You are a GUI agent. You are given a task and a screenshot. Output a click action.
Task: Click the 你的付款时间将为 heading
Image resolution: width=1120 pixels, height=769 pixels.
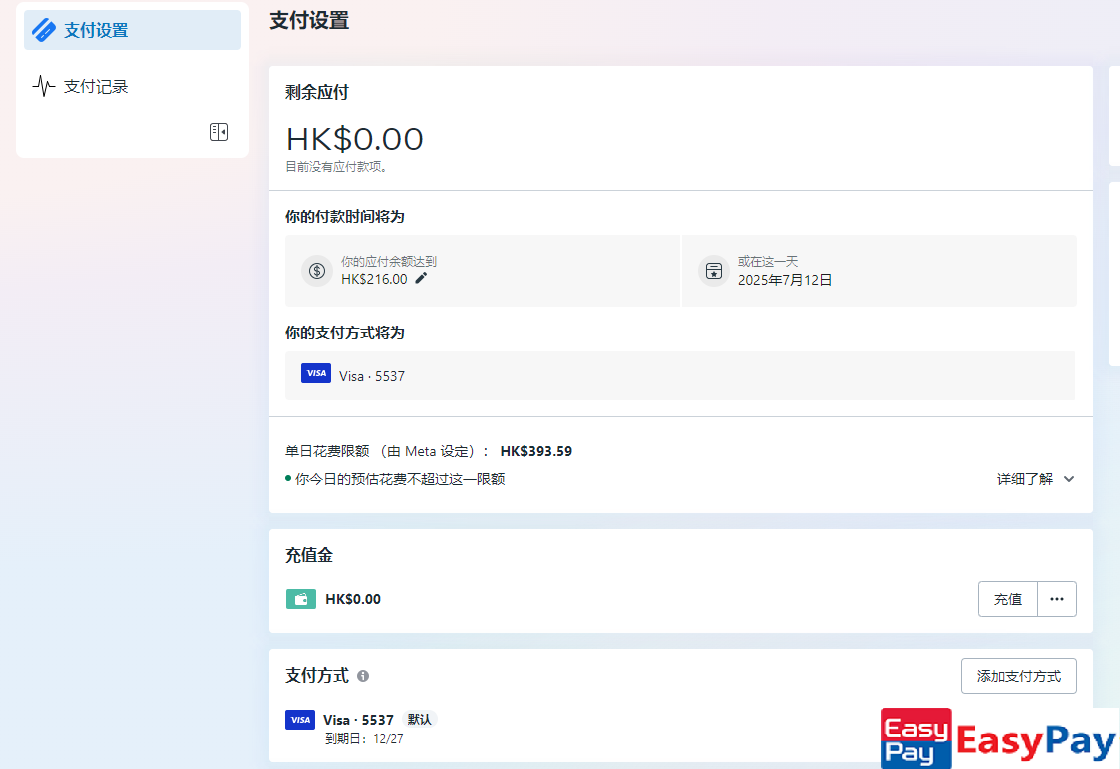(345, 216)
